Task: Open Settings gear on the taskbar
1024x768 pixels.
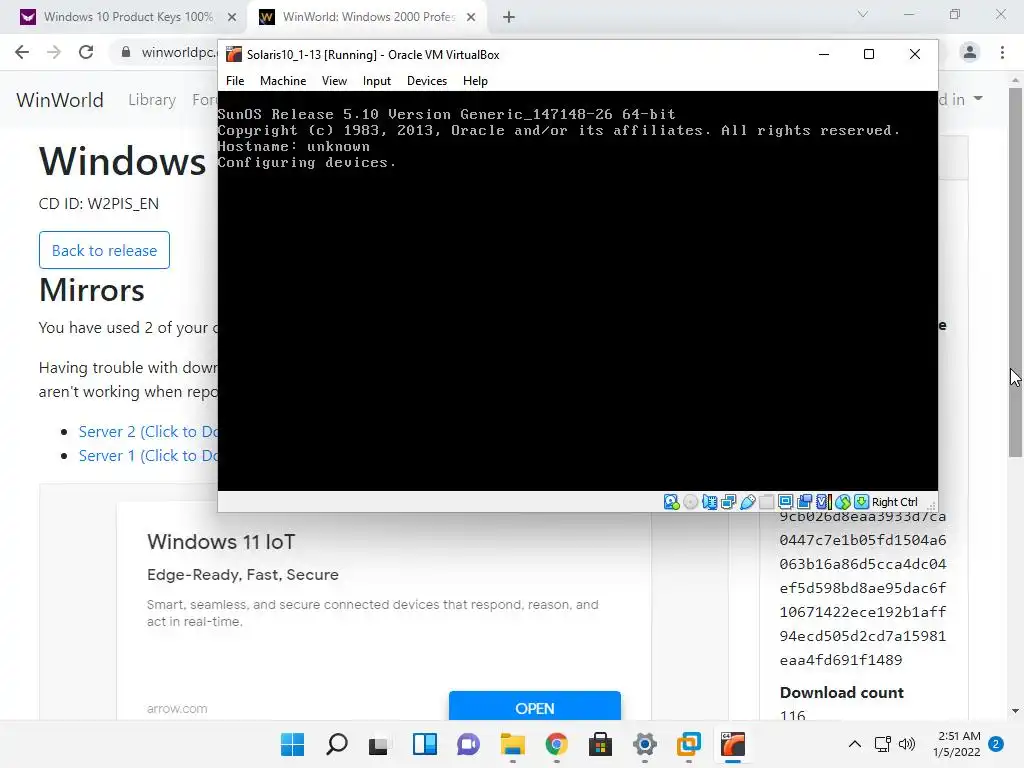Action: [x=645, y=744]
